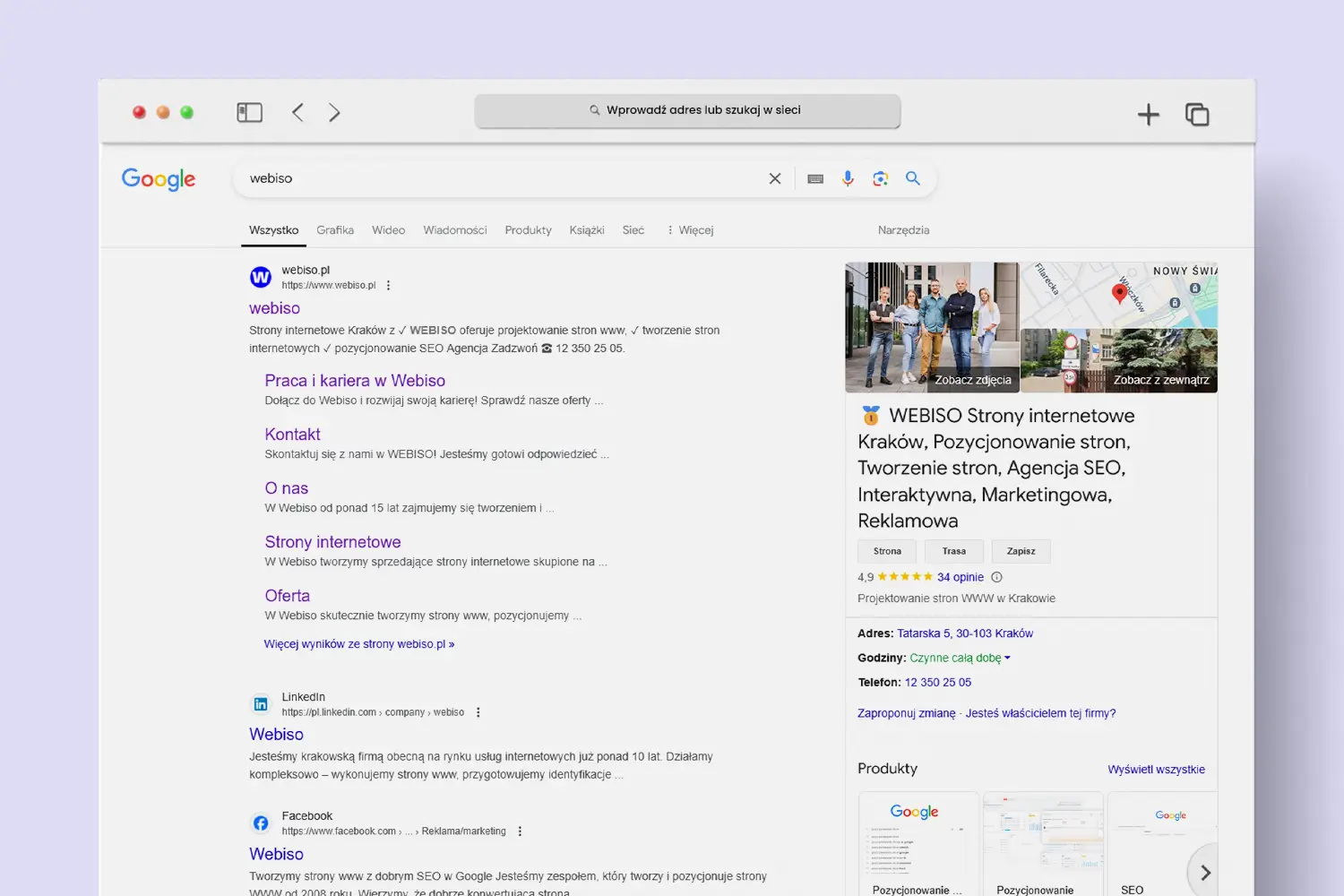This screenshot has width=1344, height=896.
Task: Open options menu for LinkedIn result
Action: point(478,712)
